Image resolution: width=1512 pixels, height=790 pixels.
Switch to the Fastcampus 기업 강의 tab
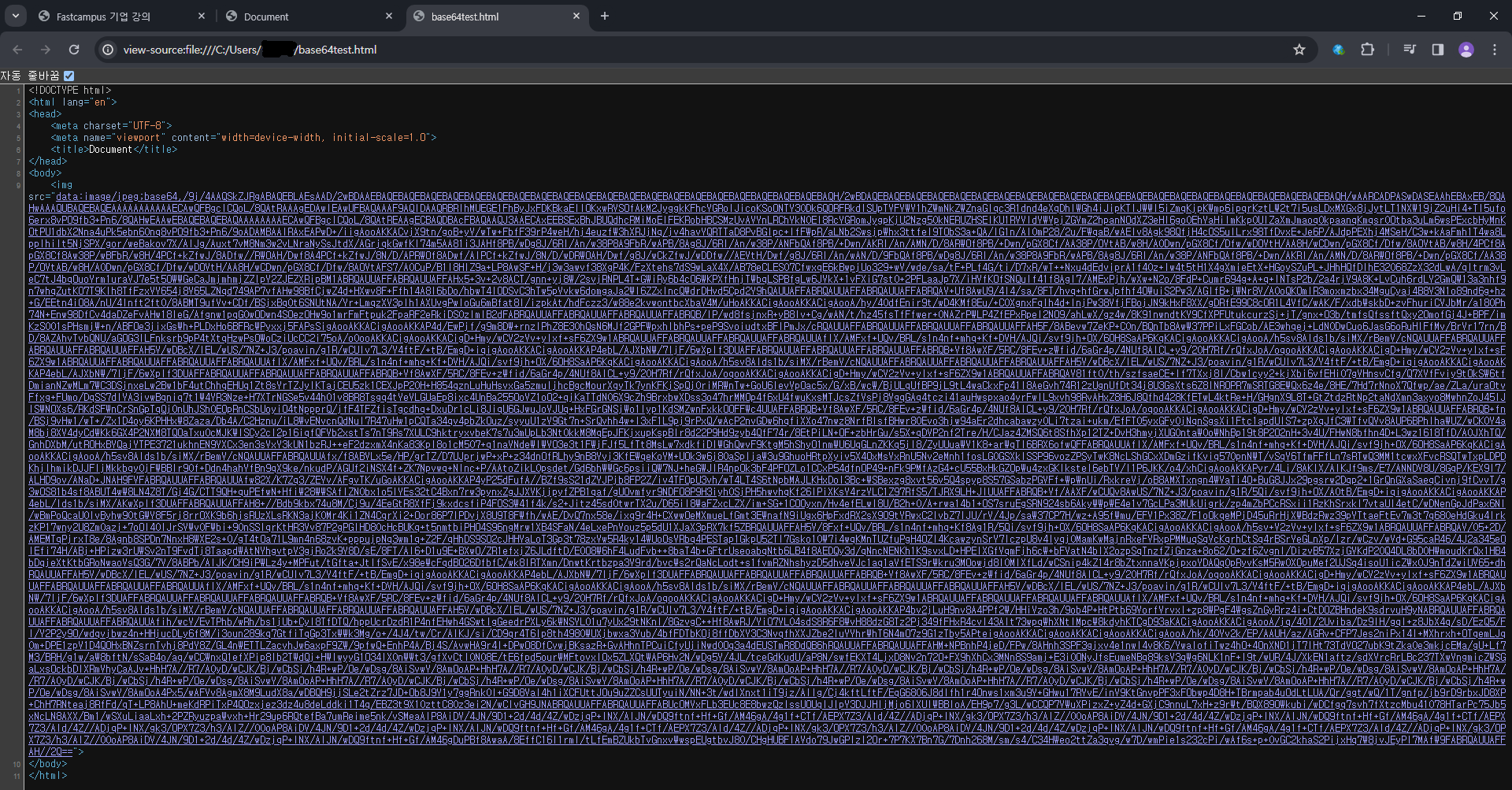(122, 16)
